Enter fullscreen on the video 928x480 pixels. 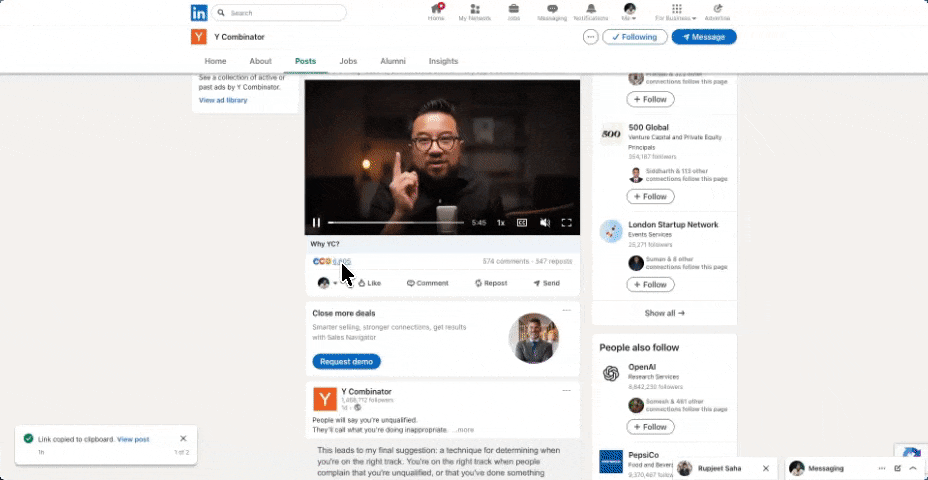(566, 223)
